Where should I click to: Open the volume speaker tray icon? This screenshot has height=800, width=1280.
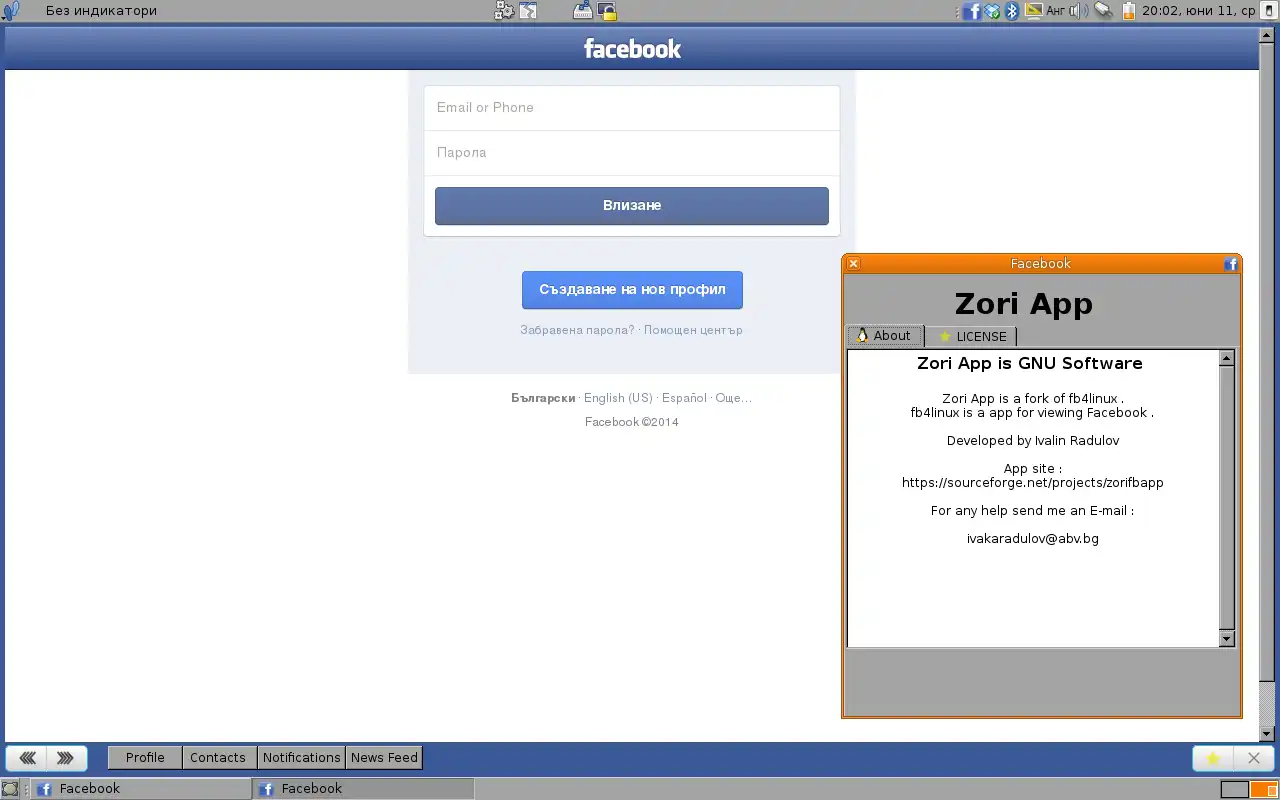(x=1078, y=11)
